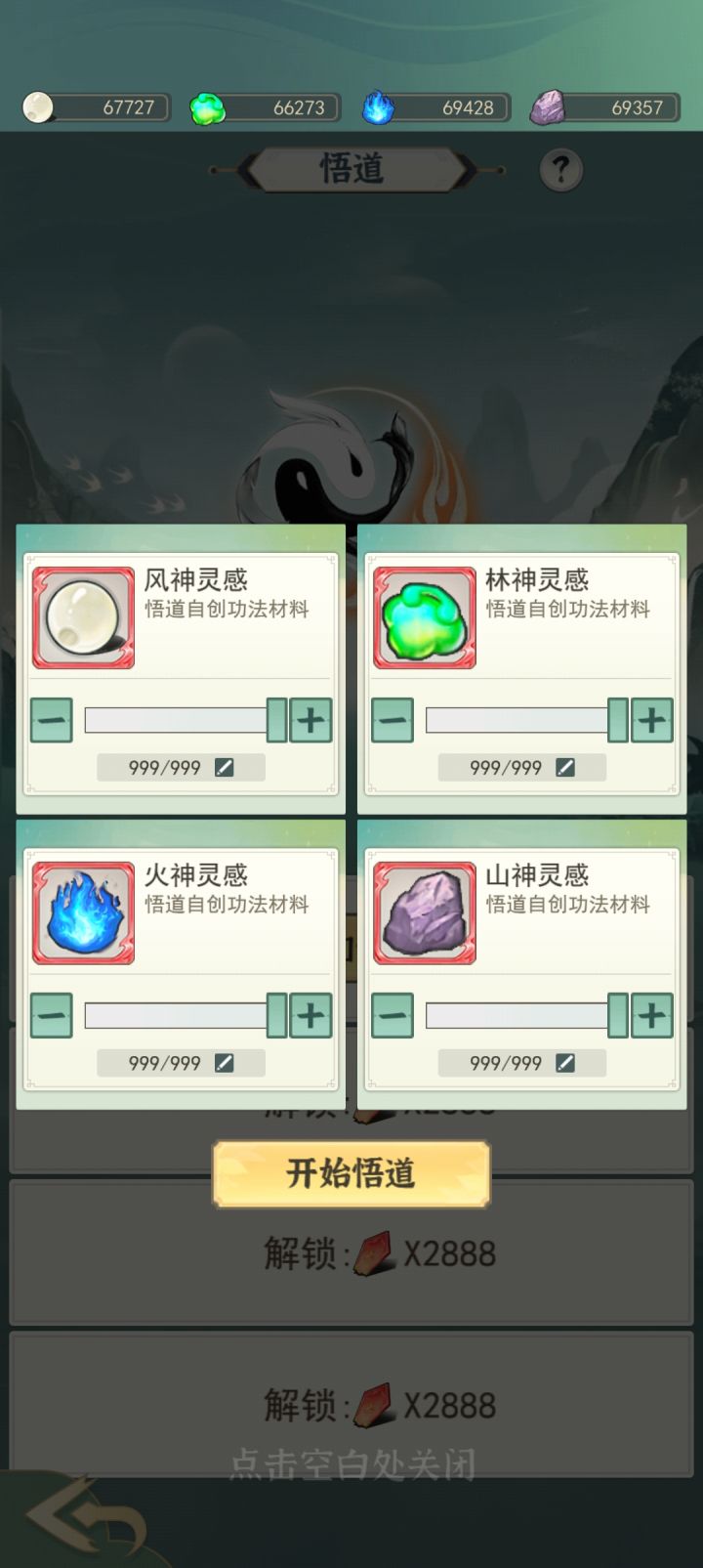Tap the purple stone currency counter 69357
703x1568 pixels.
click(x=604, y=107)
